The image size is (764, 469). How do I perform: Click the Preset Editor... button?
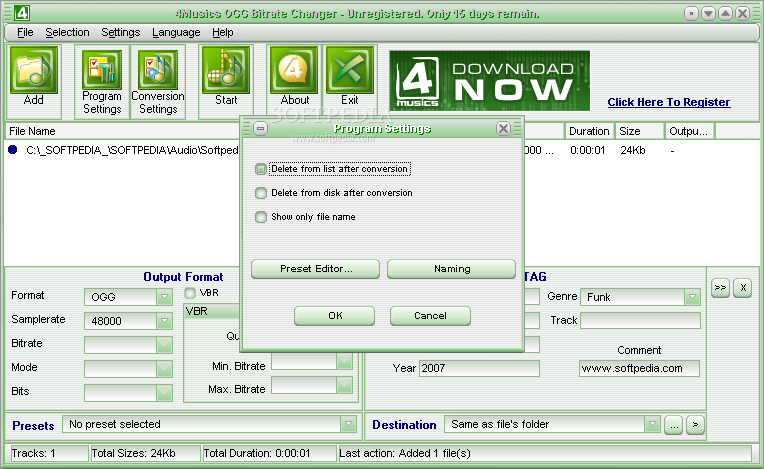coord(315,269)
